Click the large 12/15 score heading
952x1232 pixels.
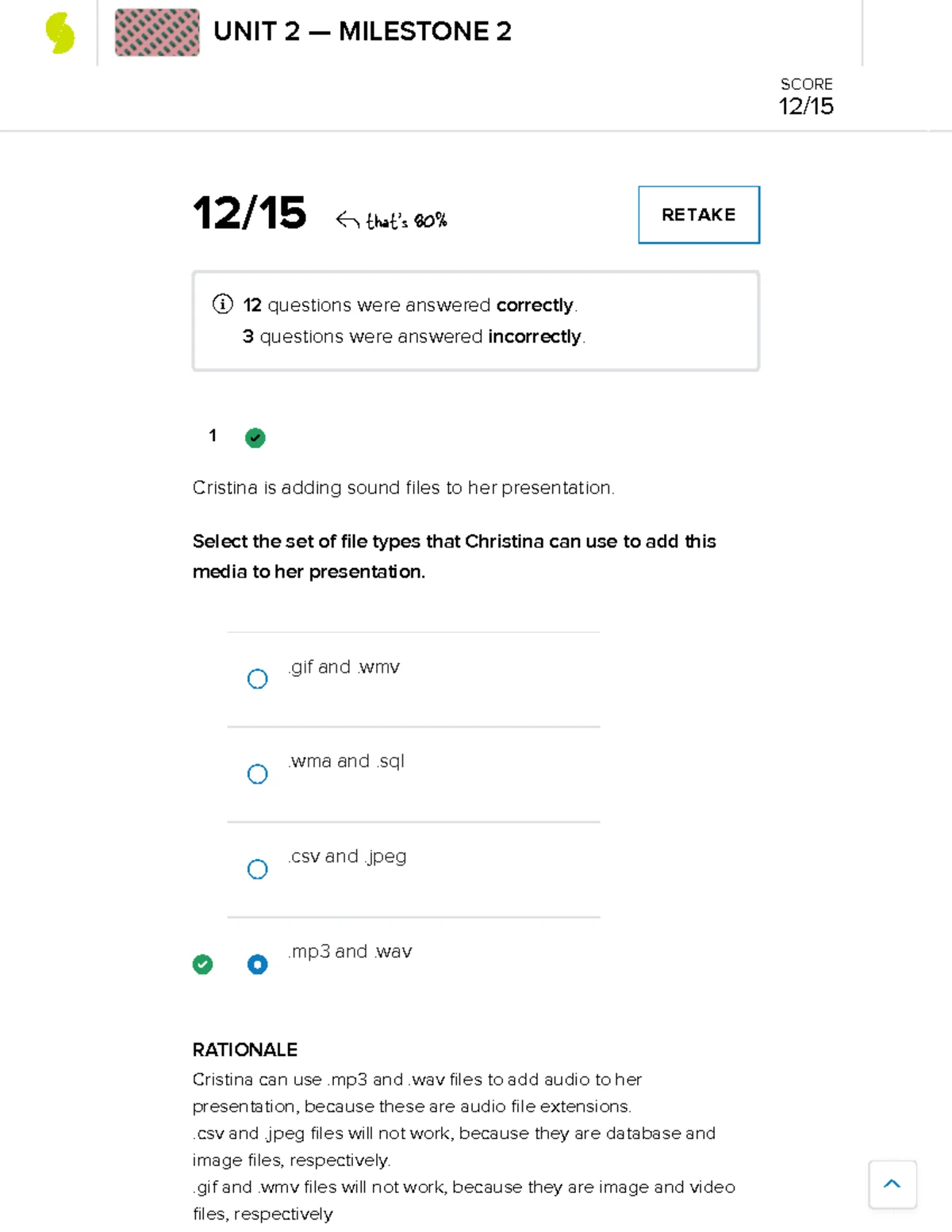tap(249, 213)
